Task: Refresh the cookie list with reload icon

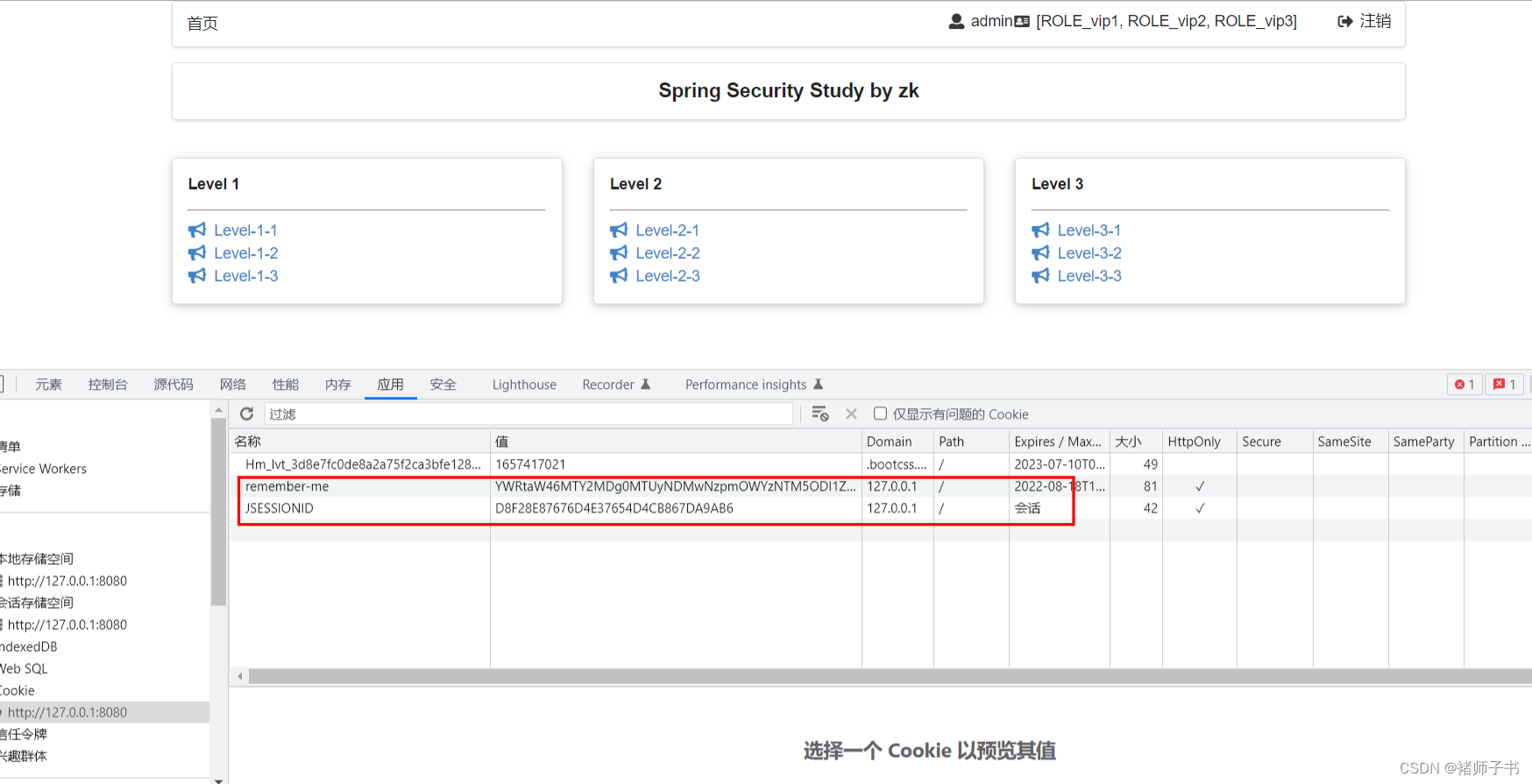Action: [x=247, y=413]
